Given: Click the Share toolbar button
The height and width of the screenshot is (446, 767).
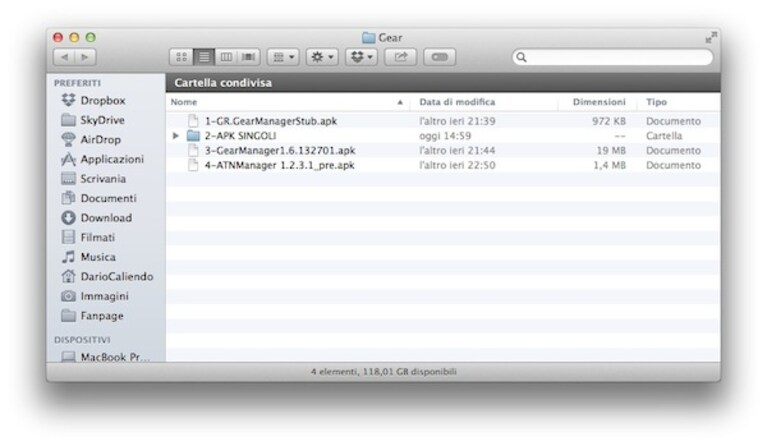Looking at the screenshot, I should pyautogui.click(x=401, y=57).
